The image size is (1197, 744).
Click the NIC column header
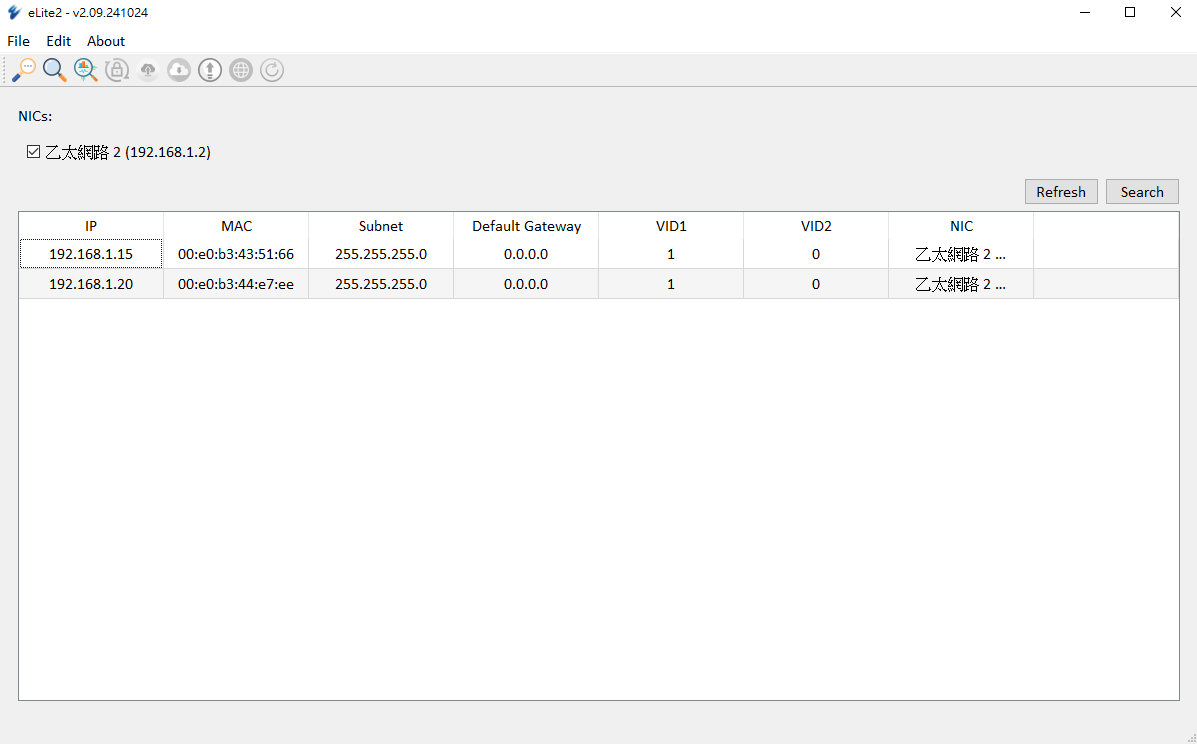coord(961,226)
